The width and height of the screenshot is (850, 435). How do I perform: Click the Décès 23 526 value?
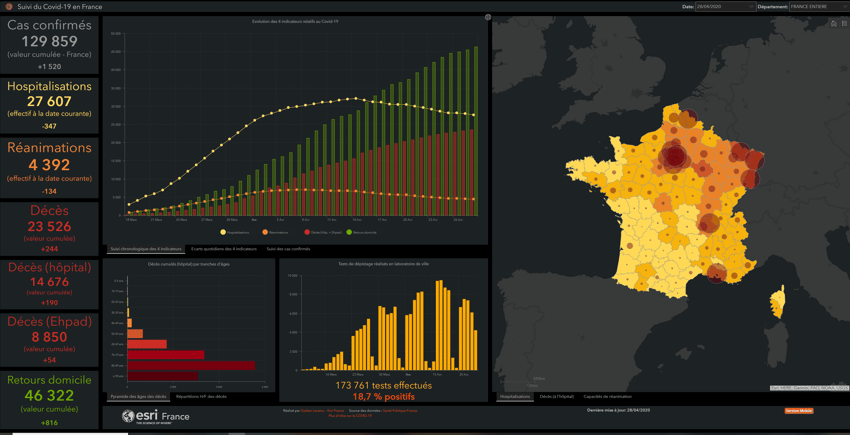click(49, 227)
